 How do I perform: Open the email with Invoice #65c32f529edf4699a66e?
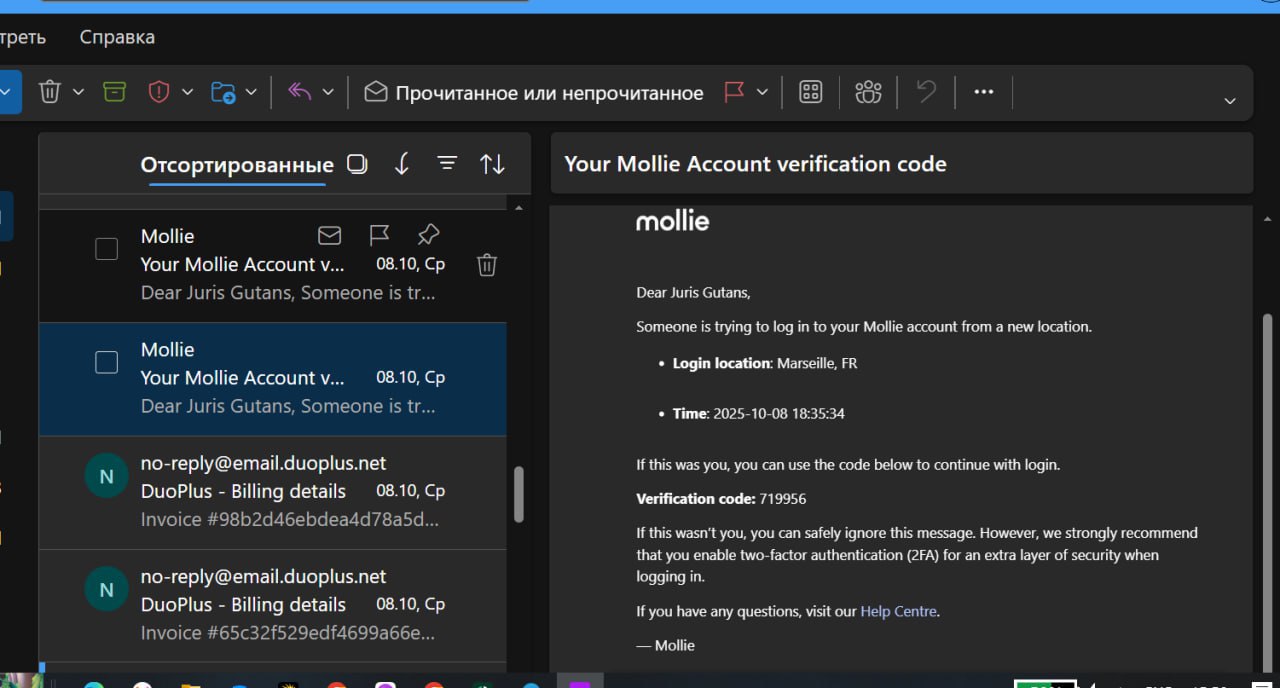[272, 606]
